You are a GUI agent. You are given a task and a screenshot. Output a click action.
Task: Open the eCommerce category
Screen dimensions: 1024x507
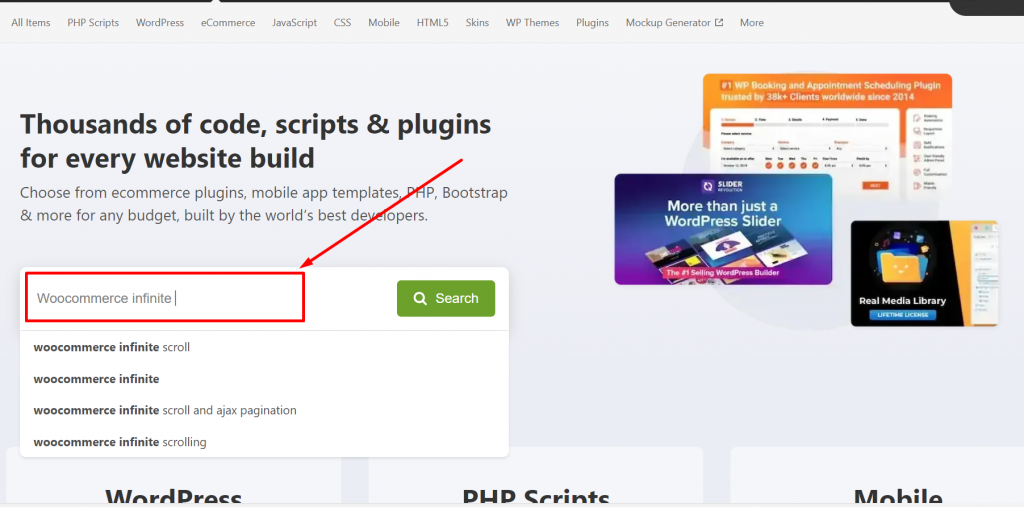pyautogui.click(x=228, y=22)
